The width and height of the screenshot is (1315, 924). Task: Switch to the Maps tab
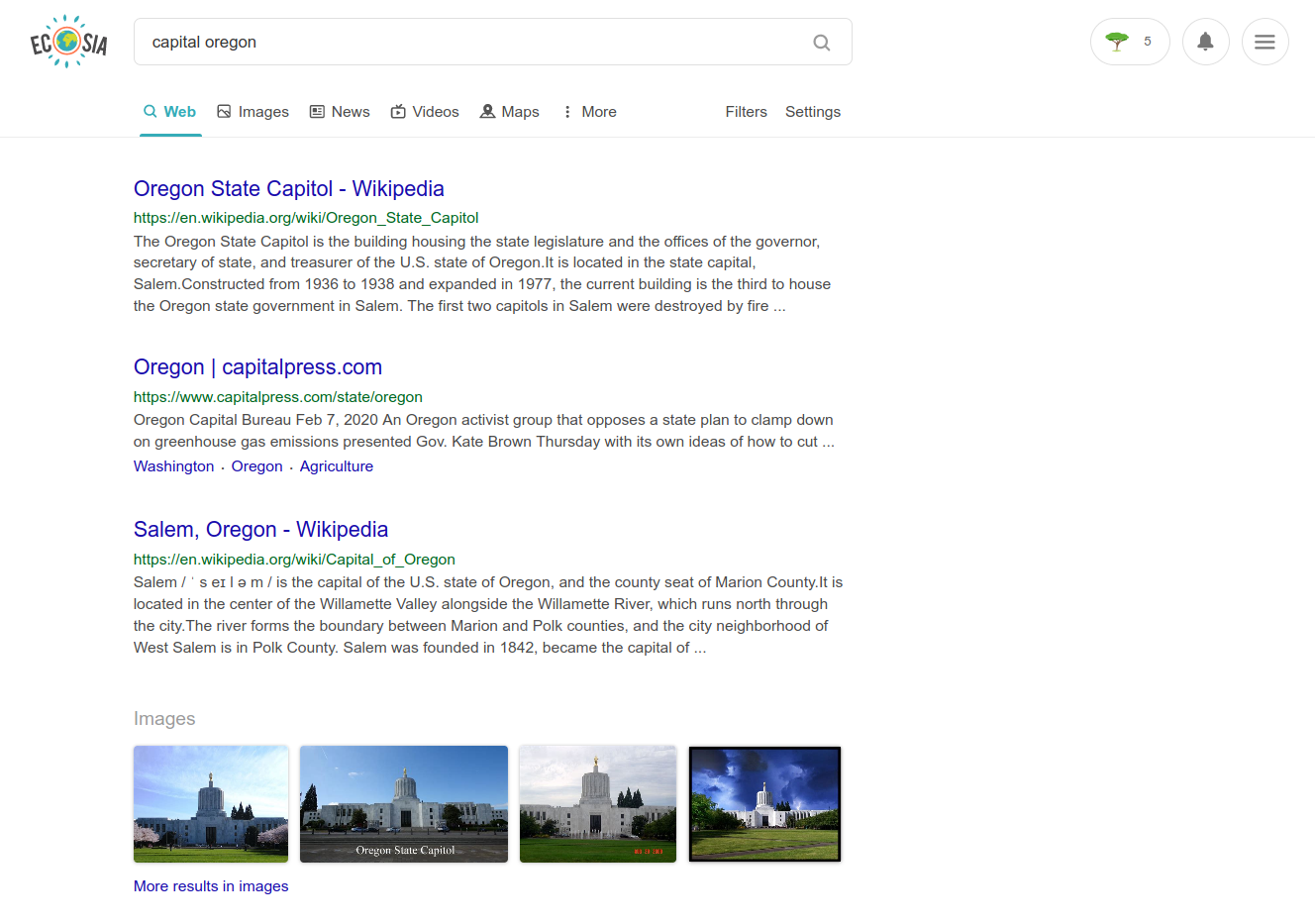coord(510,112)
